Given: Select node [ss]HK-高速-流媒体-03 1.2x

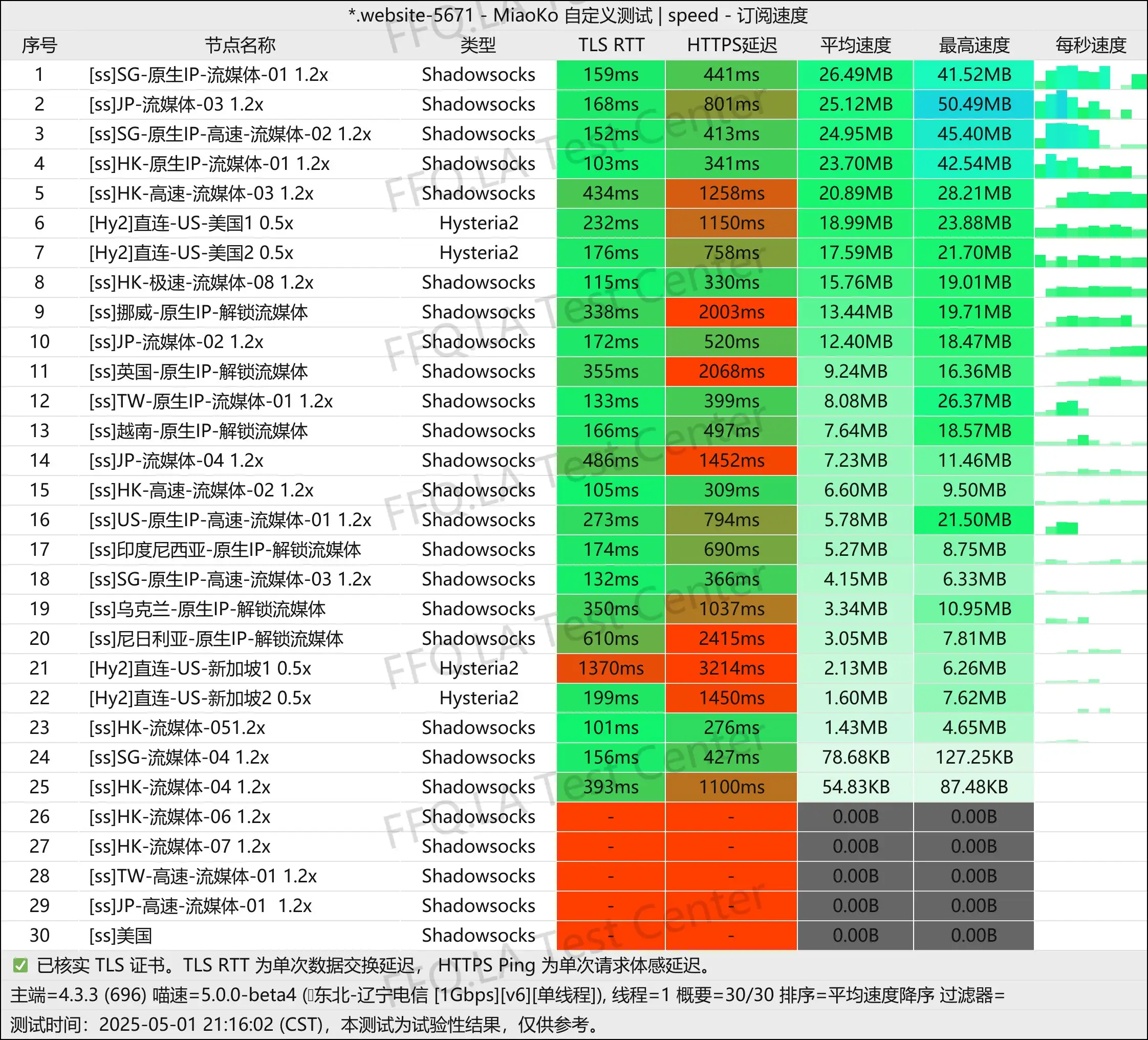Looking at the screenshot, I should point(201,193).
